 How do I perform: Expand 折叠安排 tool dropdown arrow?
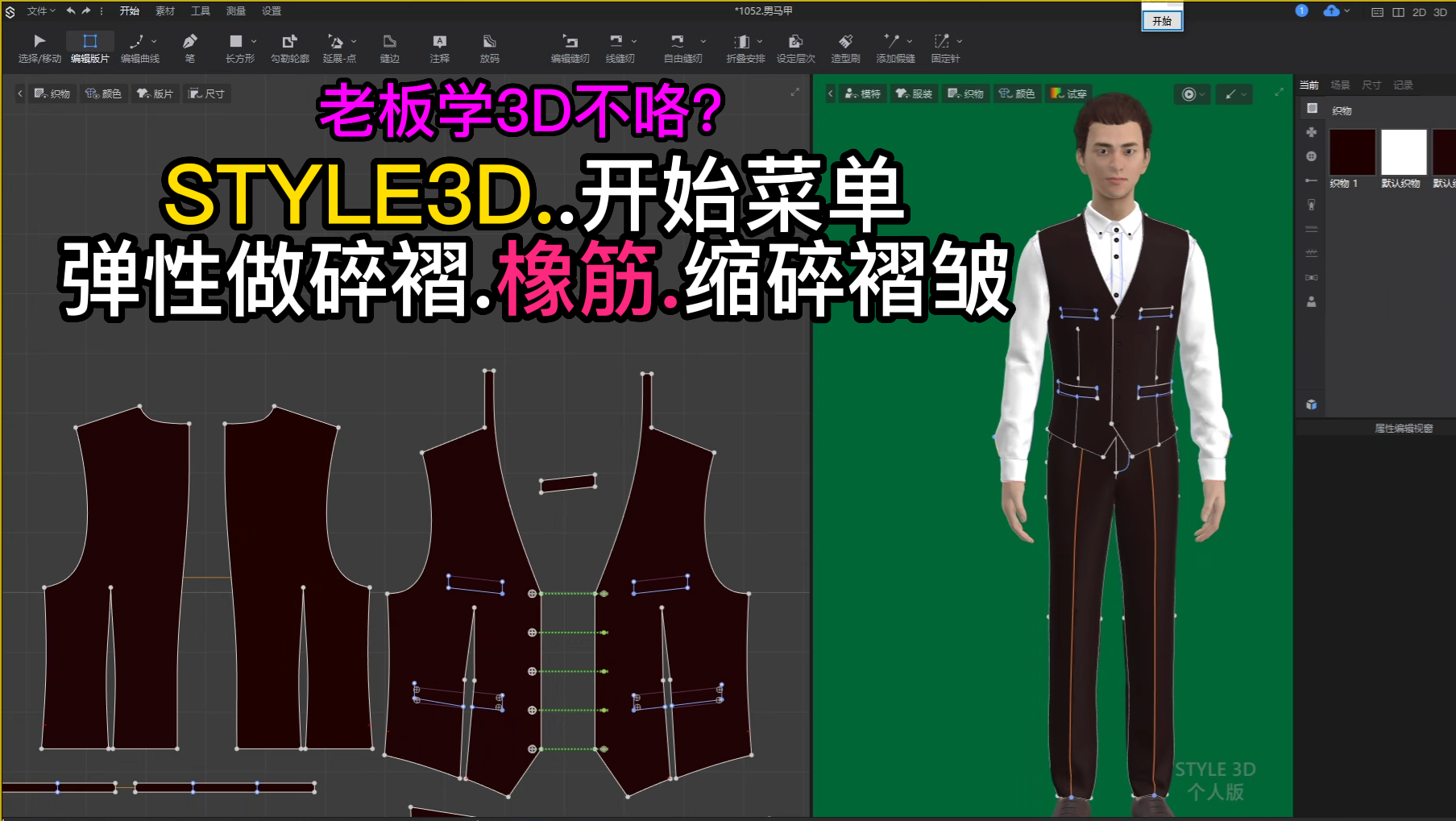coord(760,41)
